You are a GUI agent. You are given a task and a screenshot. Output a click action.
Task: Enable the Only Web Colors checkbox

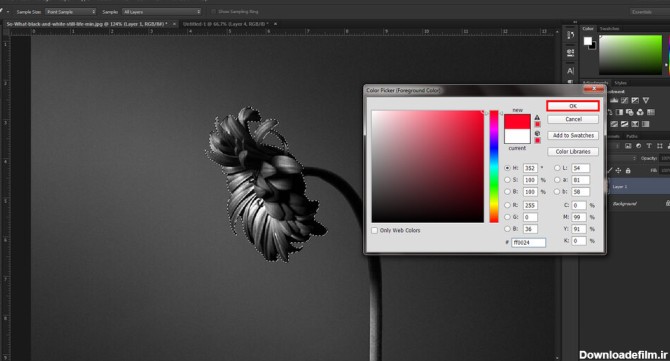coord(375,230)
